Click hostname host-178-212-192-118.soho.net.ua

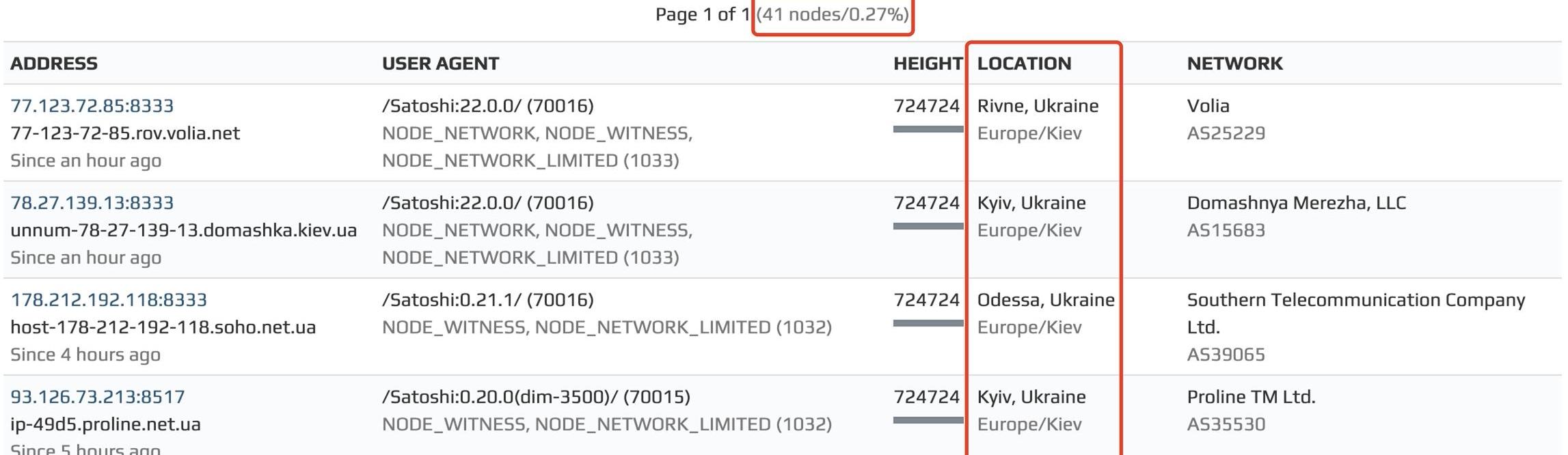click(163, 327)
